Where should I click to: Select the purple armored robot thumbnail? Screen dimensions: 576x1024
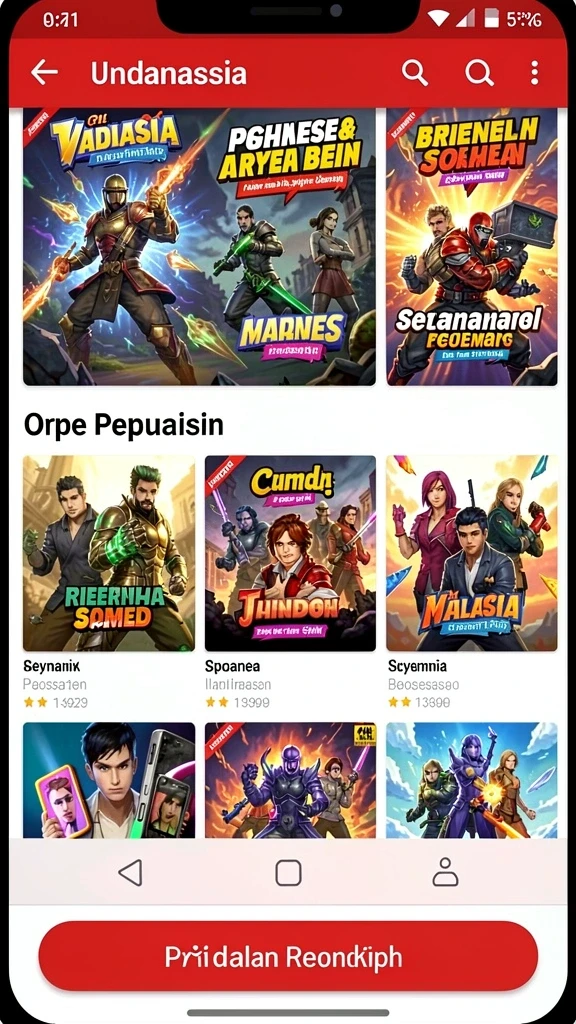[290, 780]
